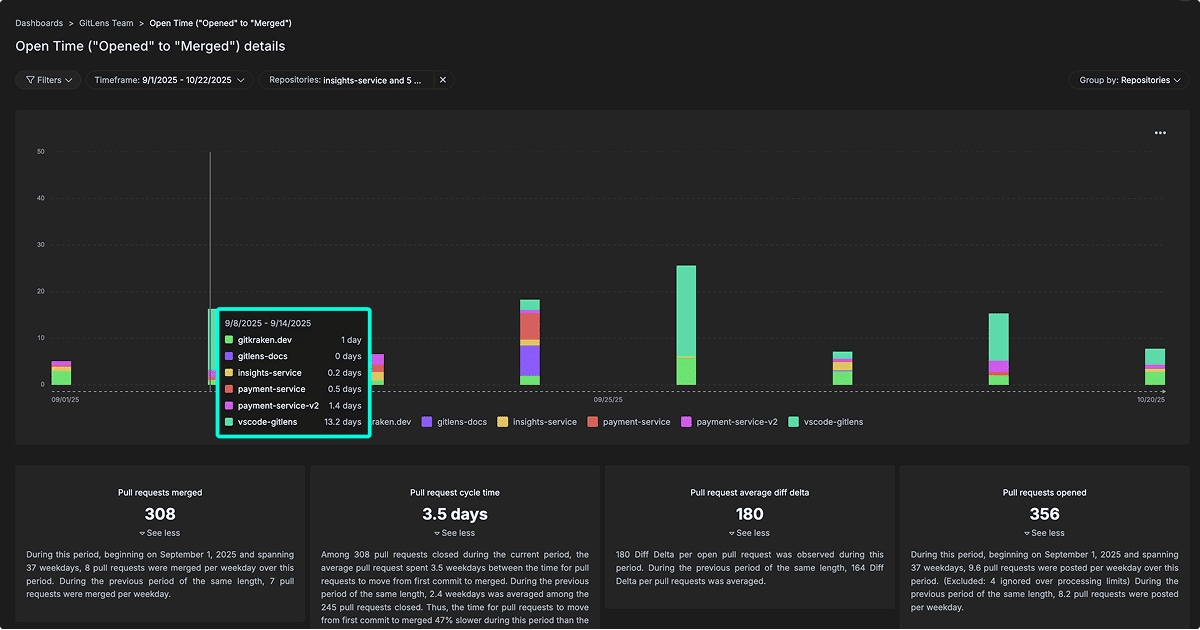The image size is (1200, 630).
Task: Click the insights-service legend color square
Action: tap(501, 421)
